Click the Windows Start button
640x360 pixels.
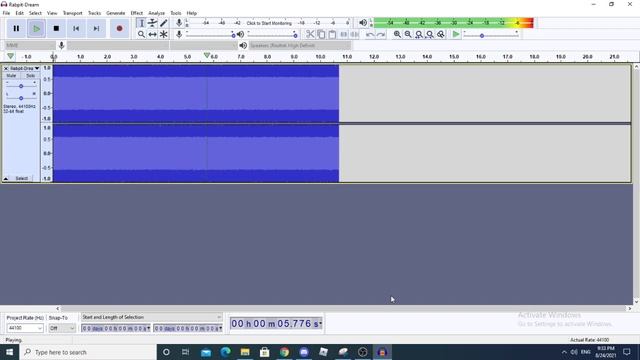click(9, 352)
